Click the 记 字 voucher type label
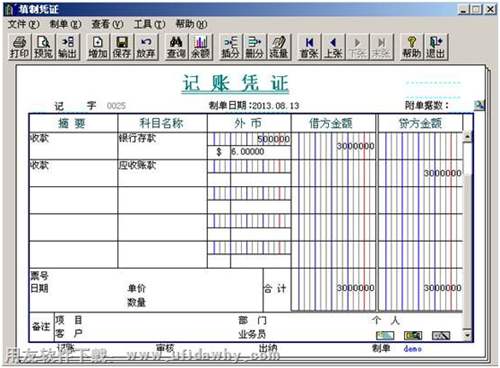500x368 pixels. click(76, 106)
